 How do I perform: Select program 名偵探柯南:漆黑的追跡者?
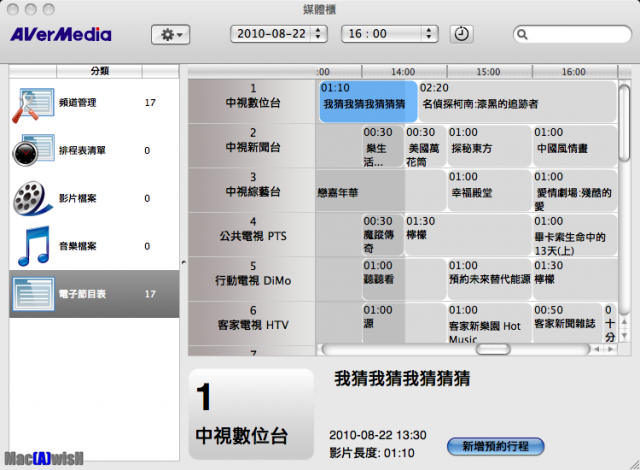point(518,101)
